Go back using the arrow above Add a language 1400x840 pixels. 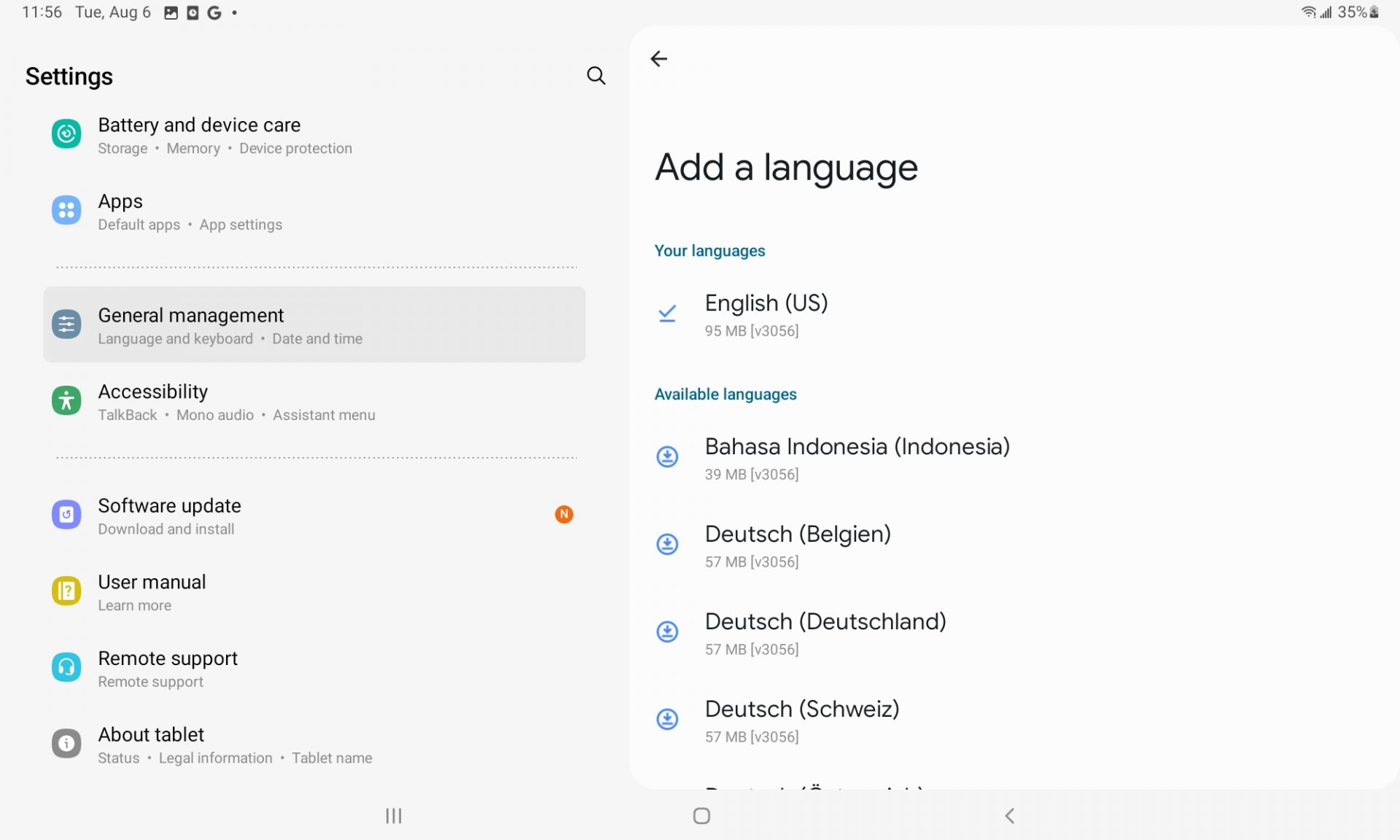click(x=658, y=59)
